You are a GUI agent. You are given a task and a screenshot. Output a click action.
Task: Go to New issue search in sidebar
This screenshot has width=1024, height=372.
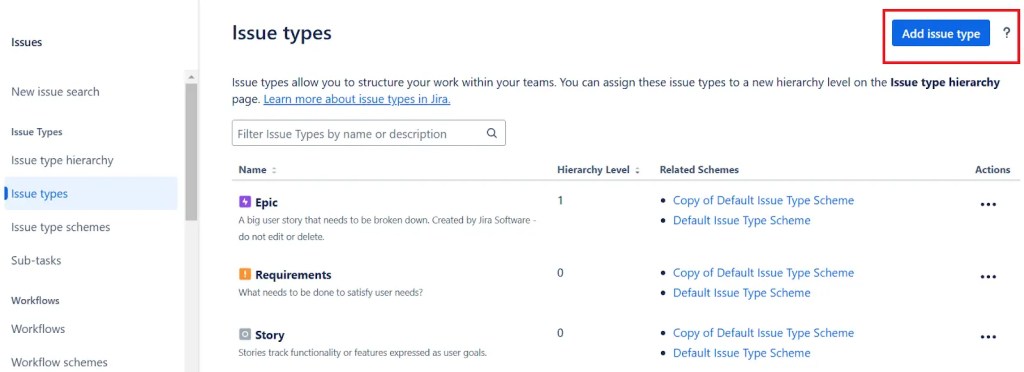point(56,92)
